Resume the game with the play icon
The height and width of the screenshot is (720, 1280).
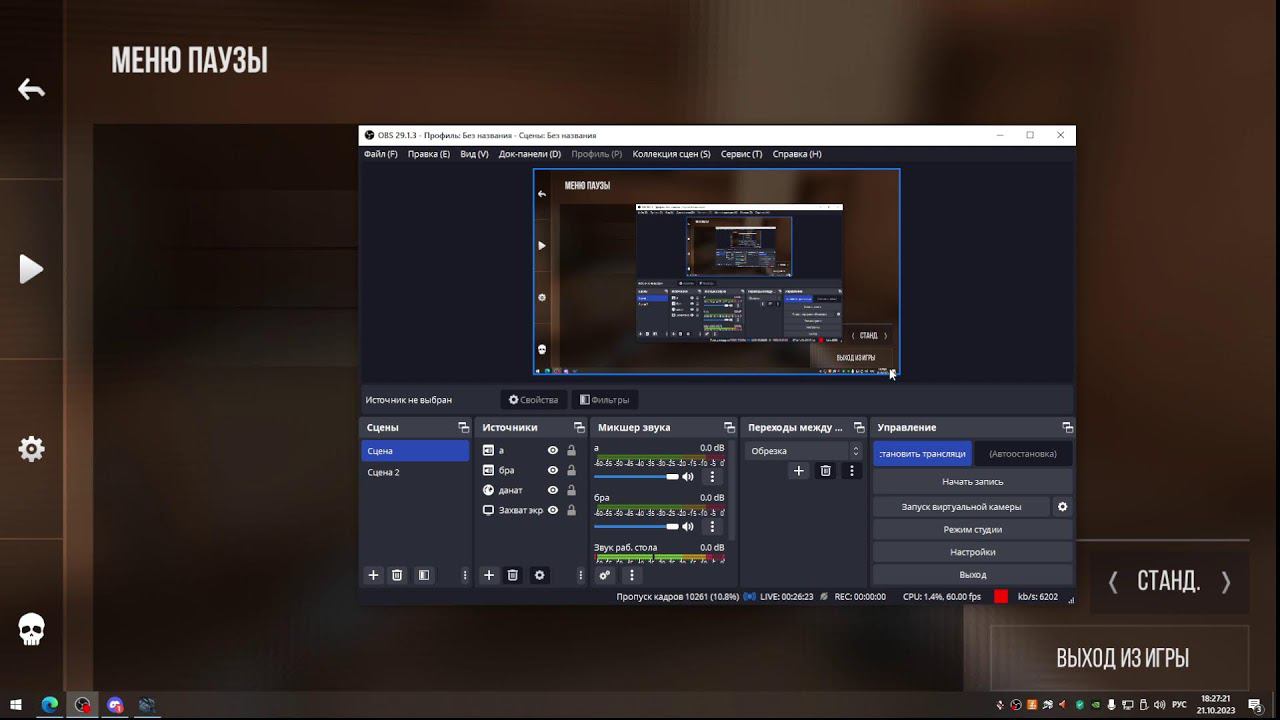coord(31,269)
